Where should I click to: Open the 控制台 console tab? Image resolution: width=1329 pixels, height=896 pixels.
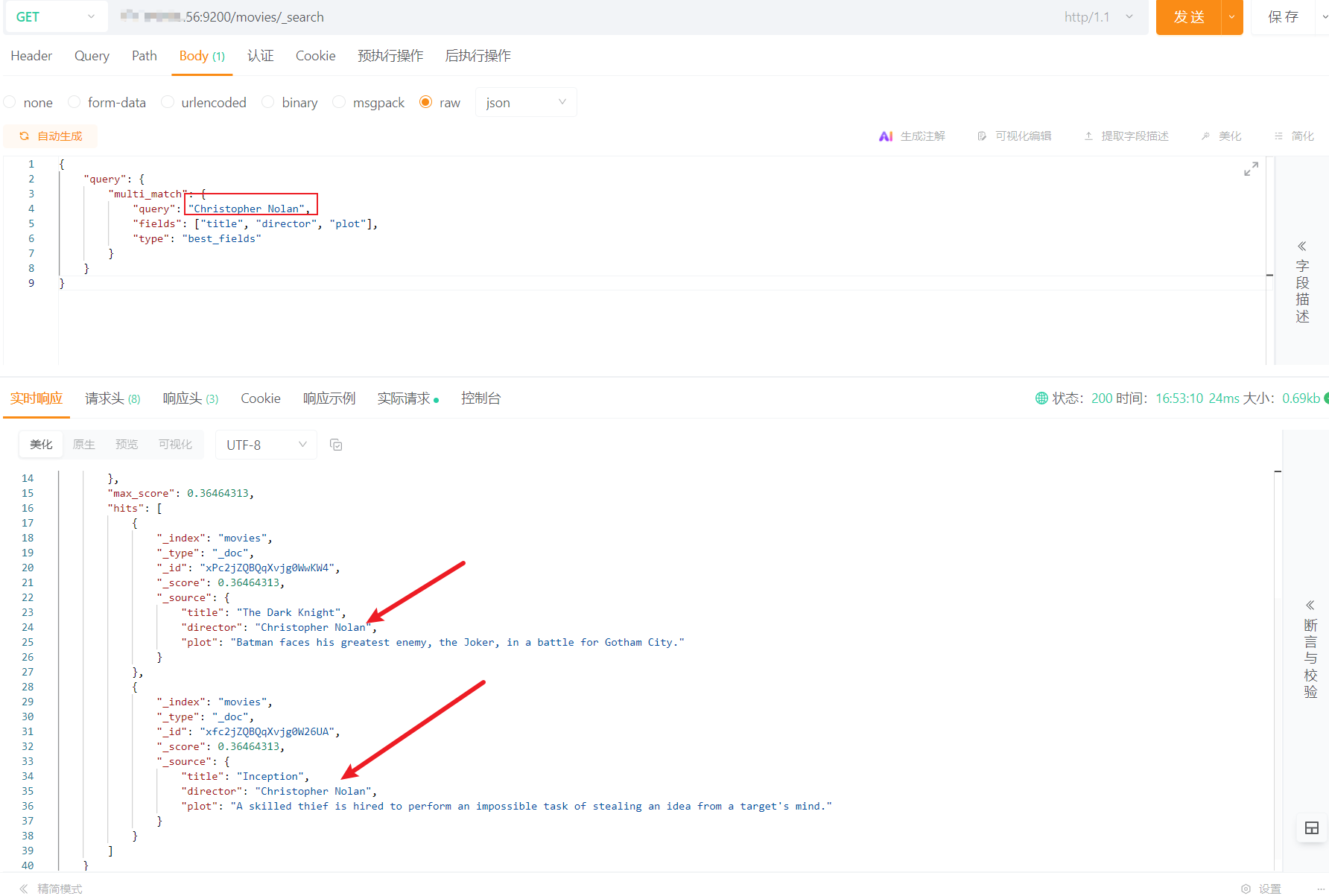tap(480, 398)
